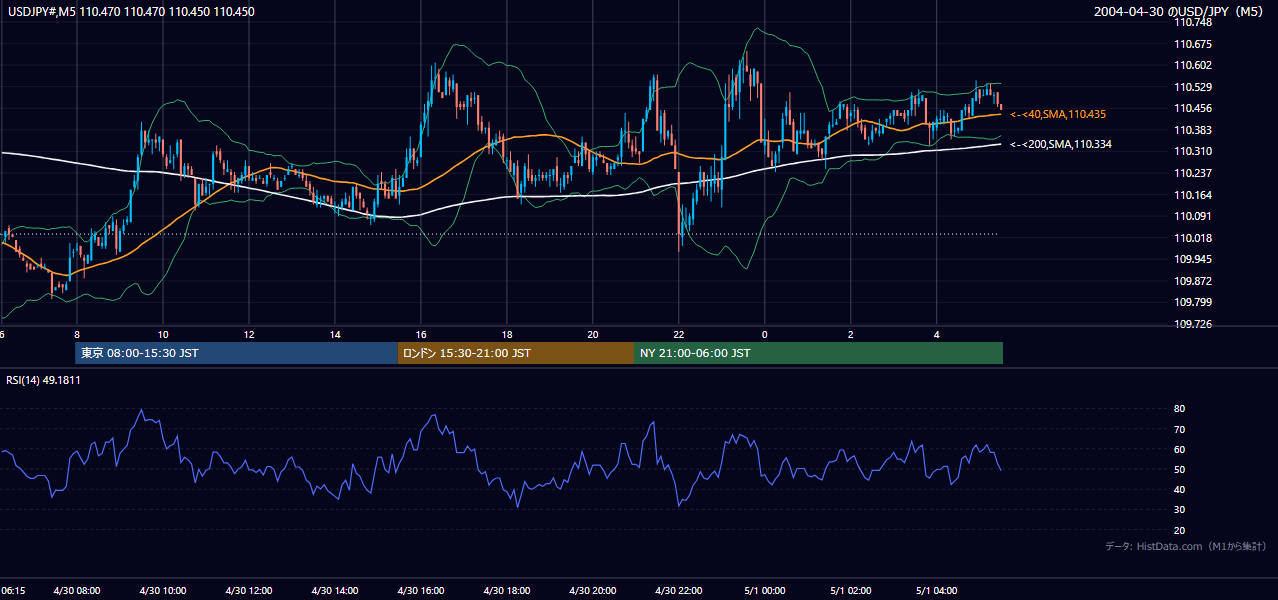Click price axis value 110.602

tap(1193, 66)
